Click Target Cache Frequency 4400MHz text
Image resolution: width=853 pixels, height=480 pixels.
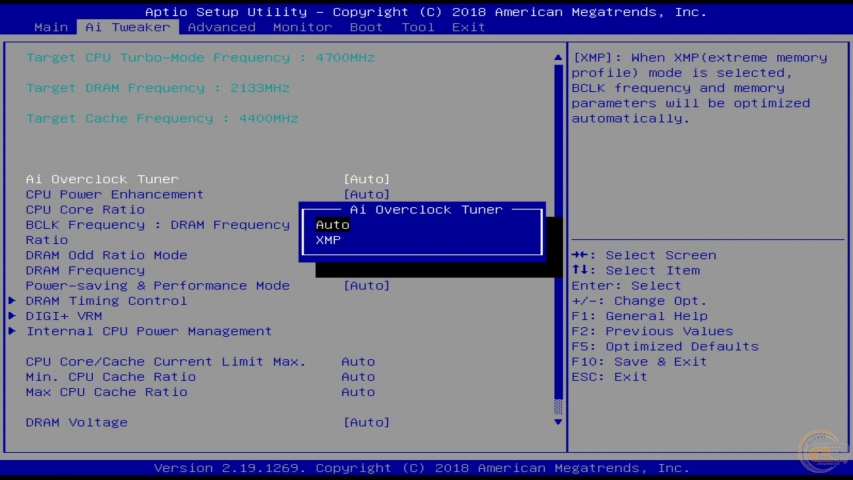coord(162,119)
